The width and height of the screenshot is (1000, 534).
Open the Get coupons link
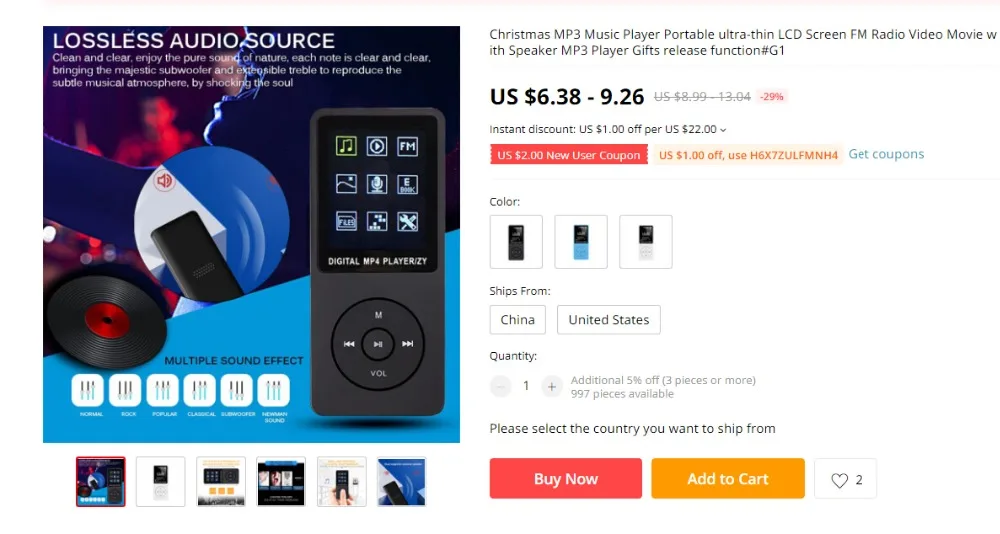[x=886, y=154]
